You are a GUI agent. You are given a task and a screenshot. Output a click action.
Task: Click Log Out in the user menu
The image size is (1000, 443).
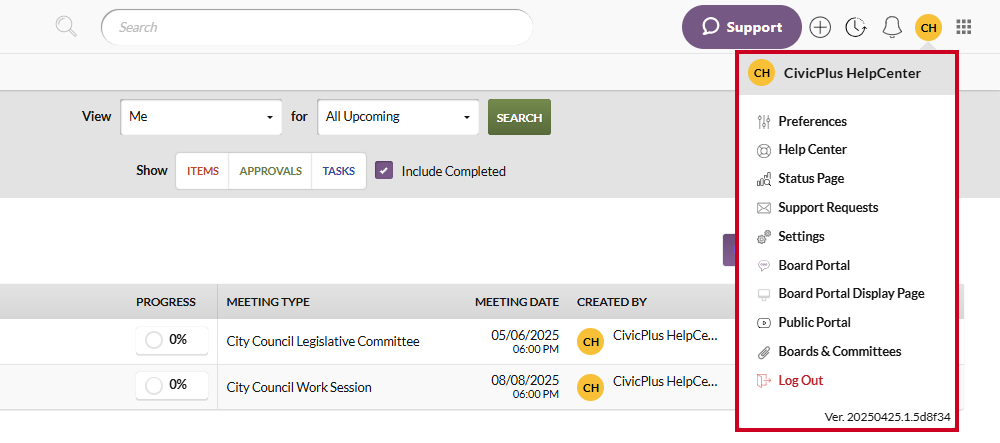(x=801, y=381)
